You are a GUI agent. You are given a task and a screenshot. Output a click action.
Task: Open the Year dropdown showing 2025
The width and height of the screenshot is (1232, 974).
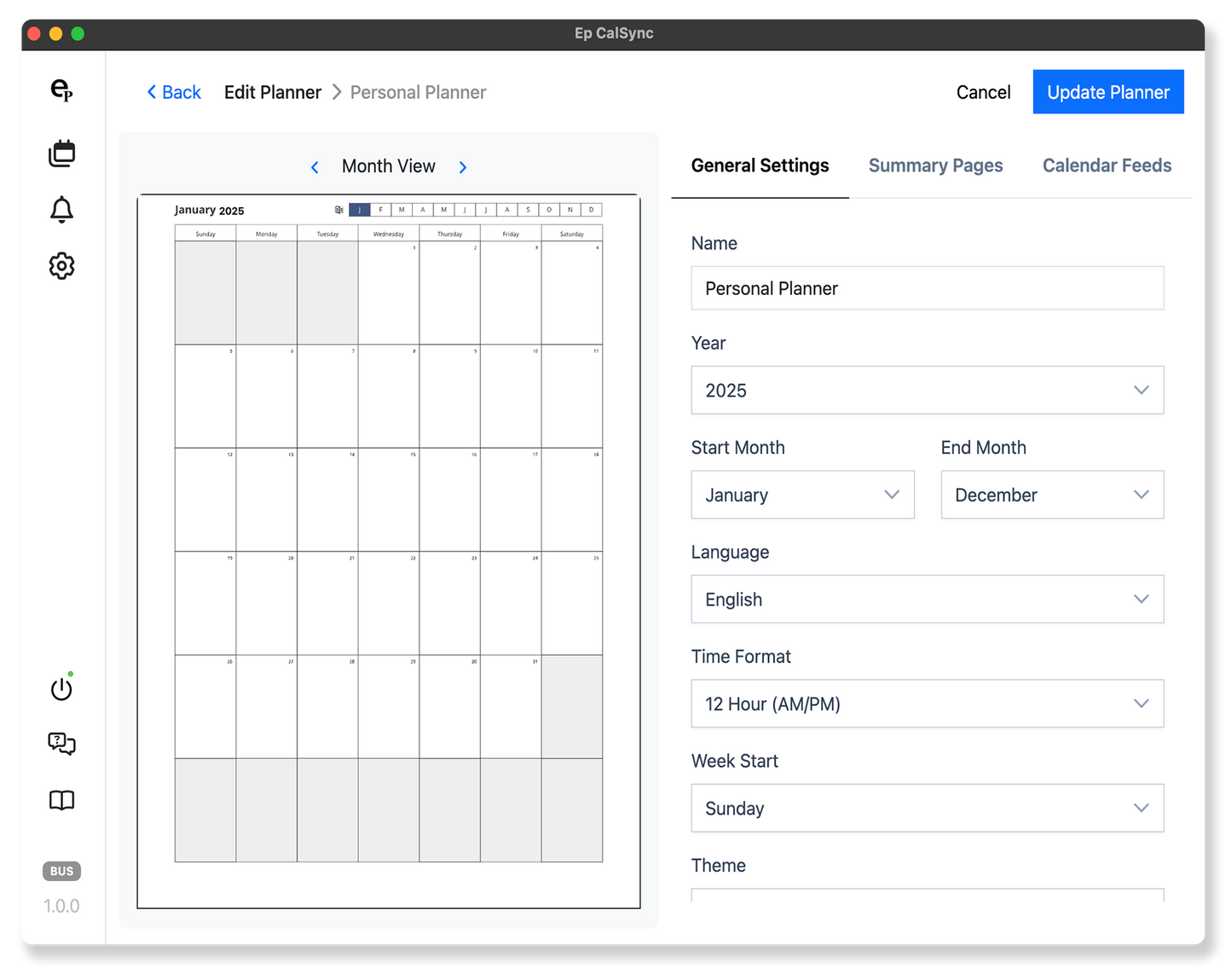pos(927,390)
